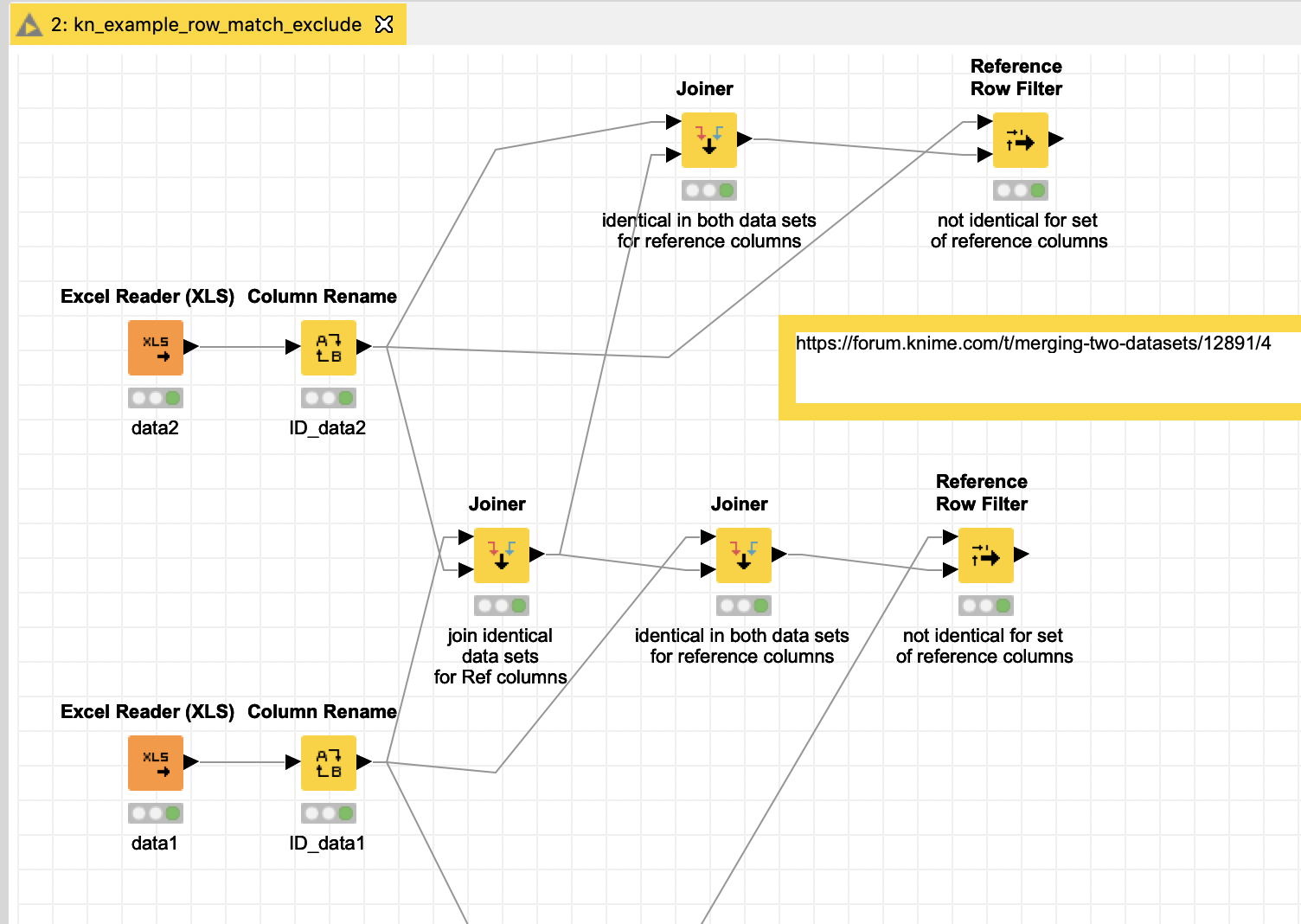This screenshot has width=1301, height=924.
Task: Click the lower Reference Row Filter node
Action: point(986,555)
